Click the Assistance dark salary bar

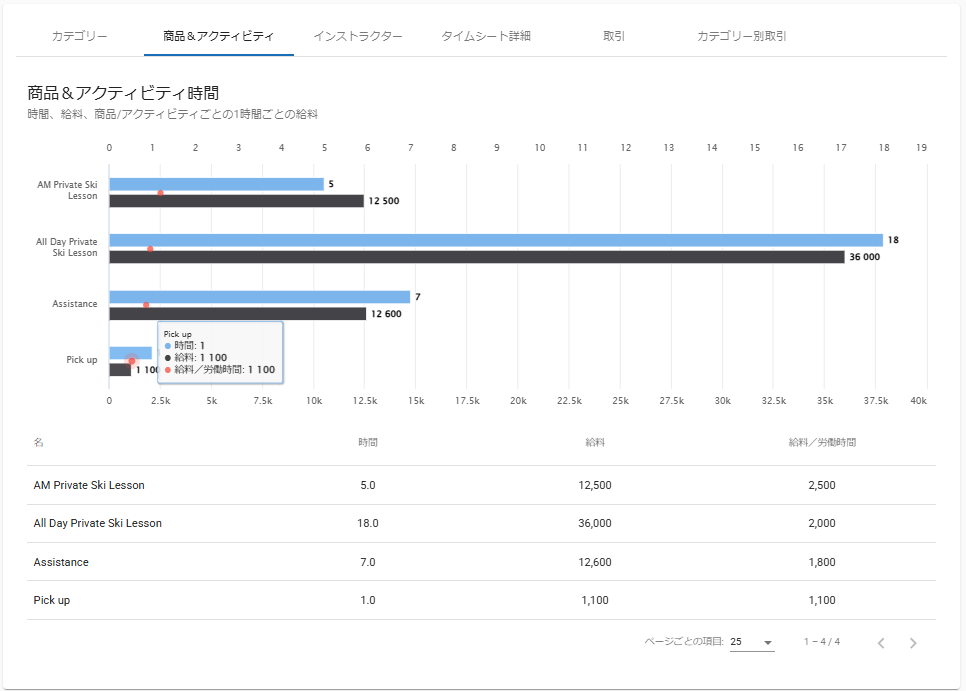(x=238, y=314)
